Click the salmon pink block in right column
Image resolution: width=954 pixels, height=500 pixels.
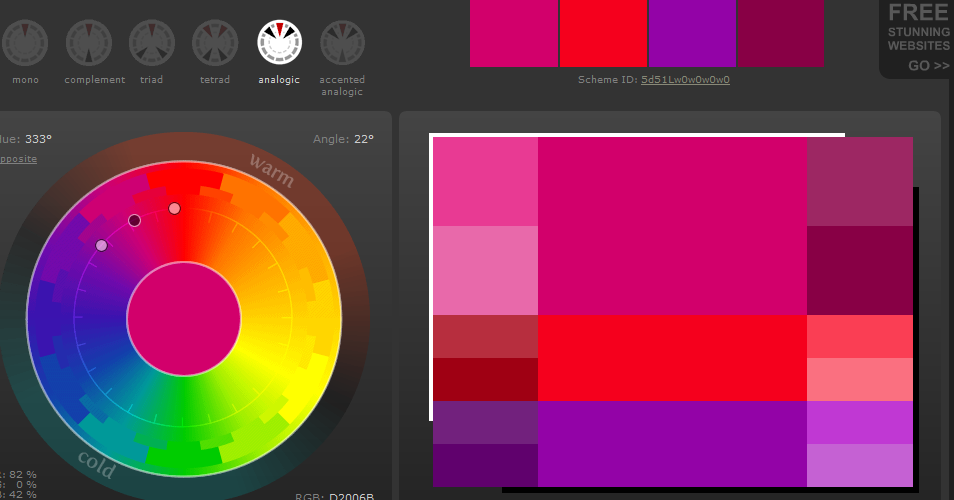(x=860, y=379)
